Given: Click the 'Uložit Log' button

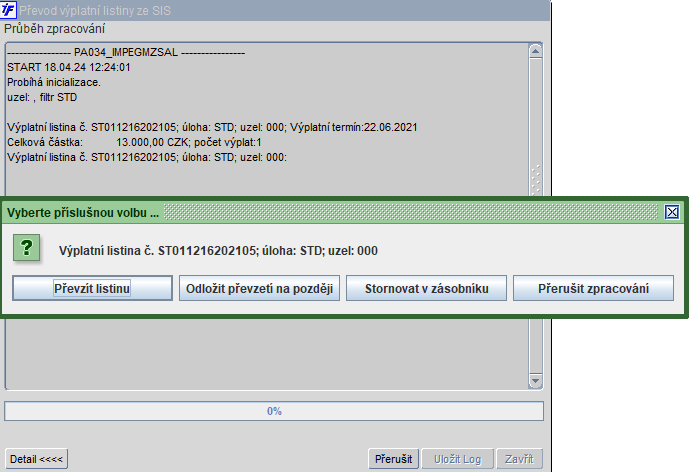Looking at the screenshot, I should pyautogui.click(x=457, y=459).
